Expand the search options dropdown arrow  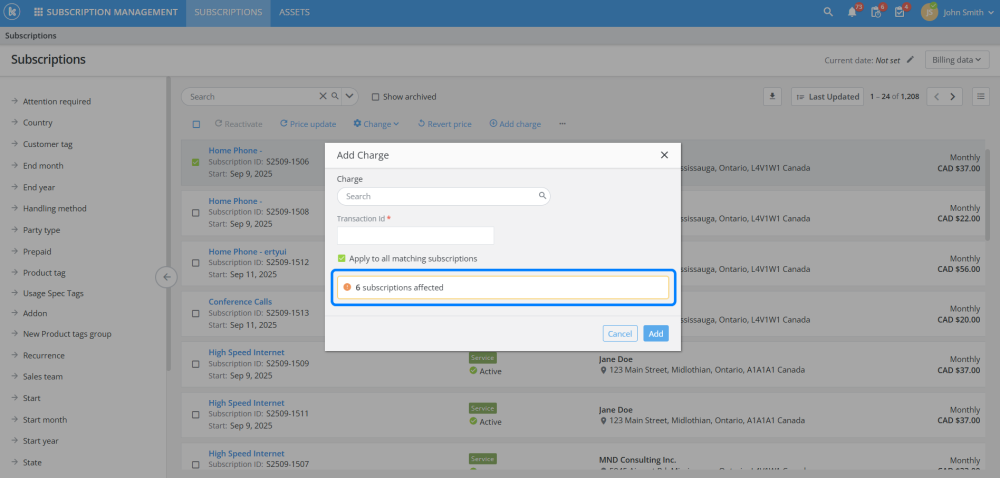(x=350, y=97)
